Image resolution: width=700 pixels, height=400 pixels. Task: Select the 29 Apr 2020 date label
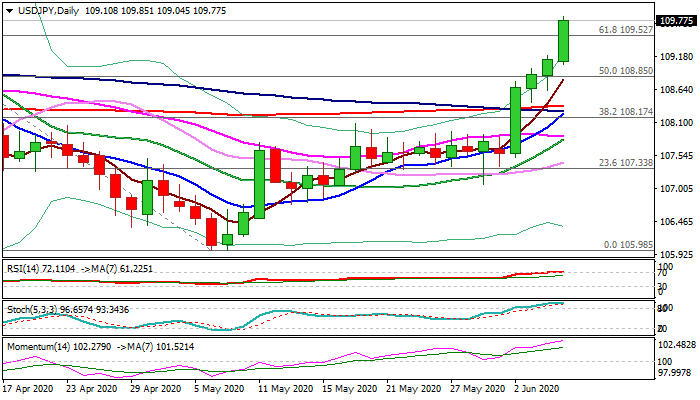coord(156,389)
